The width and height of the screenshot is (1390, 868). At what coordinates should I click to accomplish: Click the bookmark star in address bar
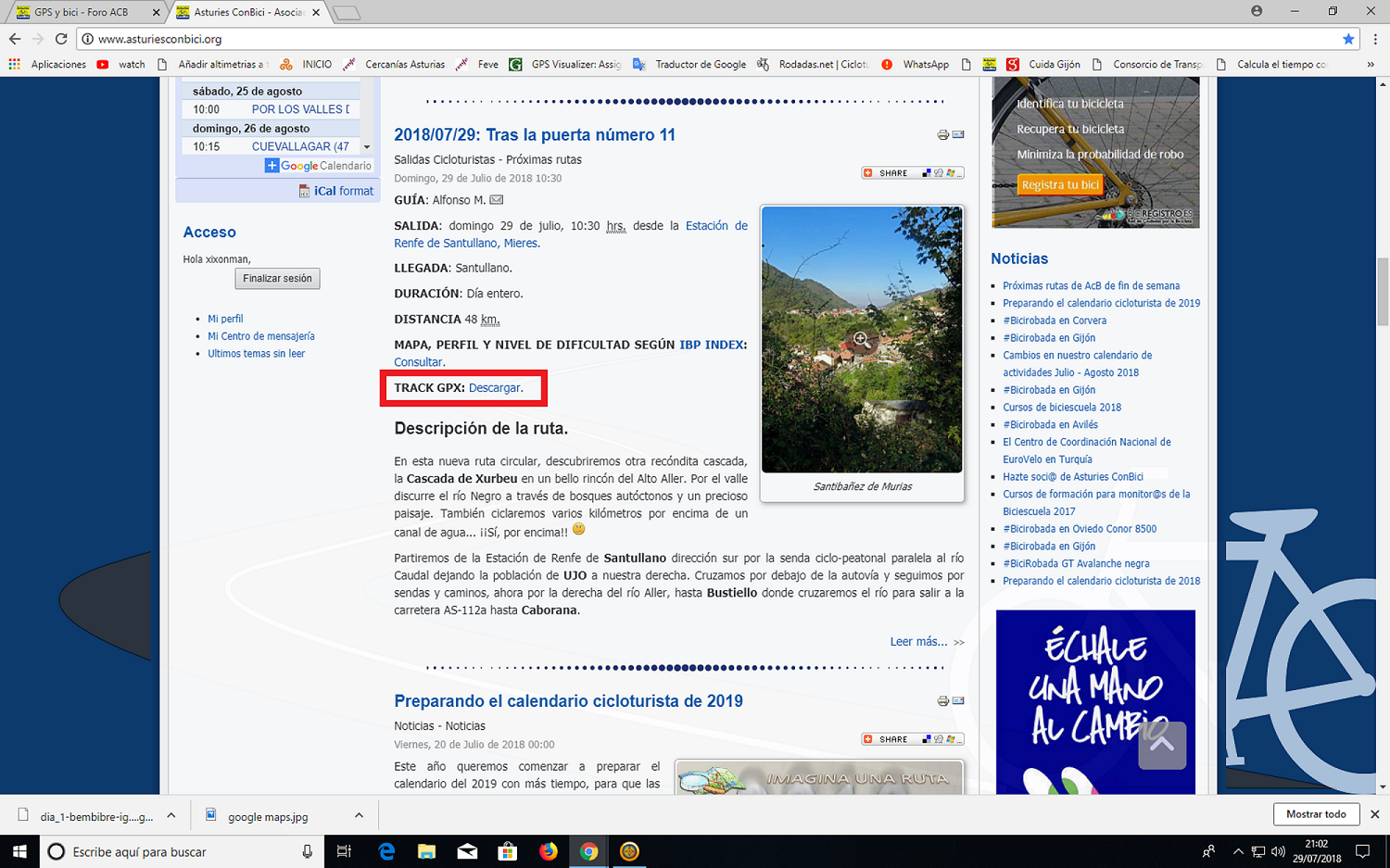[1348, 39]
